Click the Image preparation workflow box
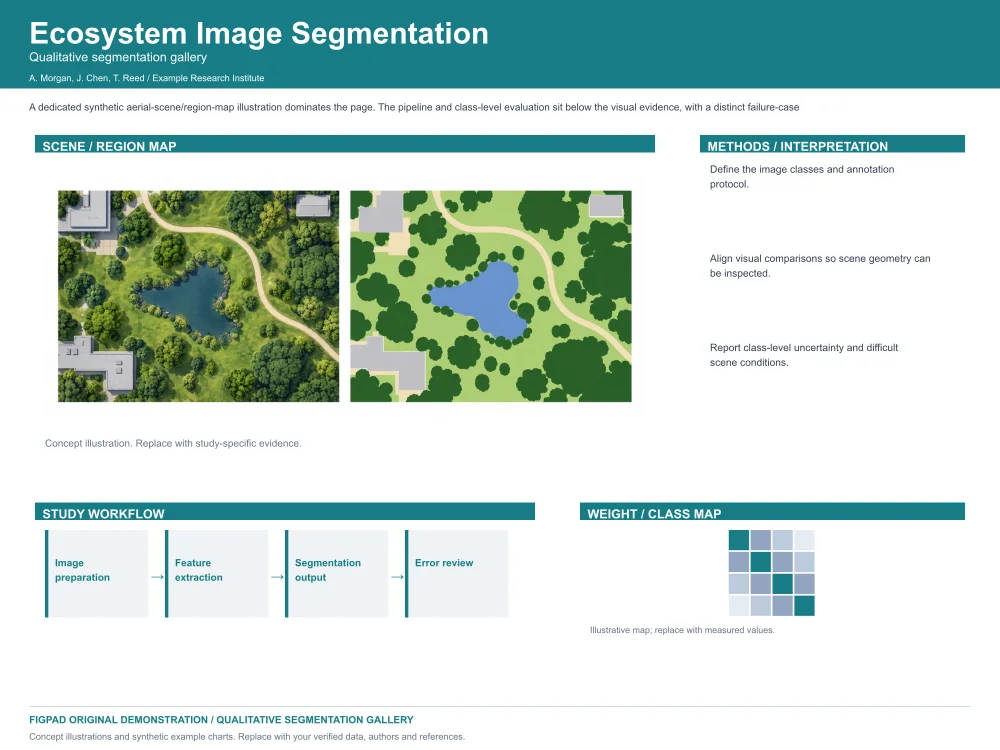 coord(96,573)
